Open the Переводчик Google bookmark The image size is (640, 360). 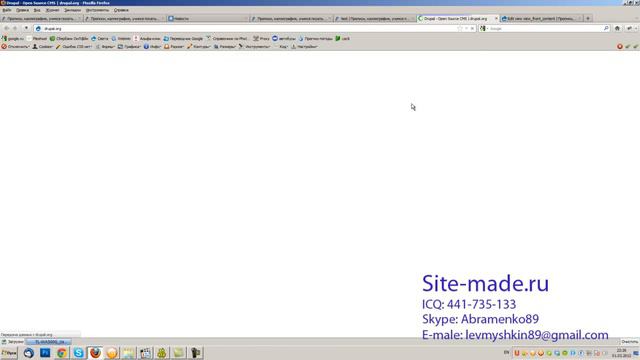pyautogui.click(x=183, y=38)
